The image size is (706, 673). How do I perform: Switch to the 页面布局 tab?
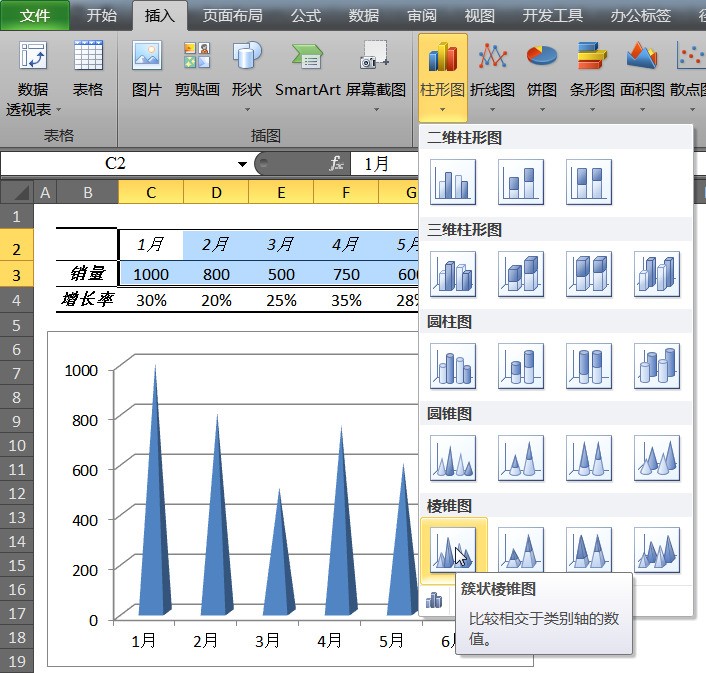click(x=232, y=16)
